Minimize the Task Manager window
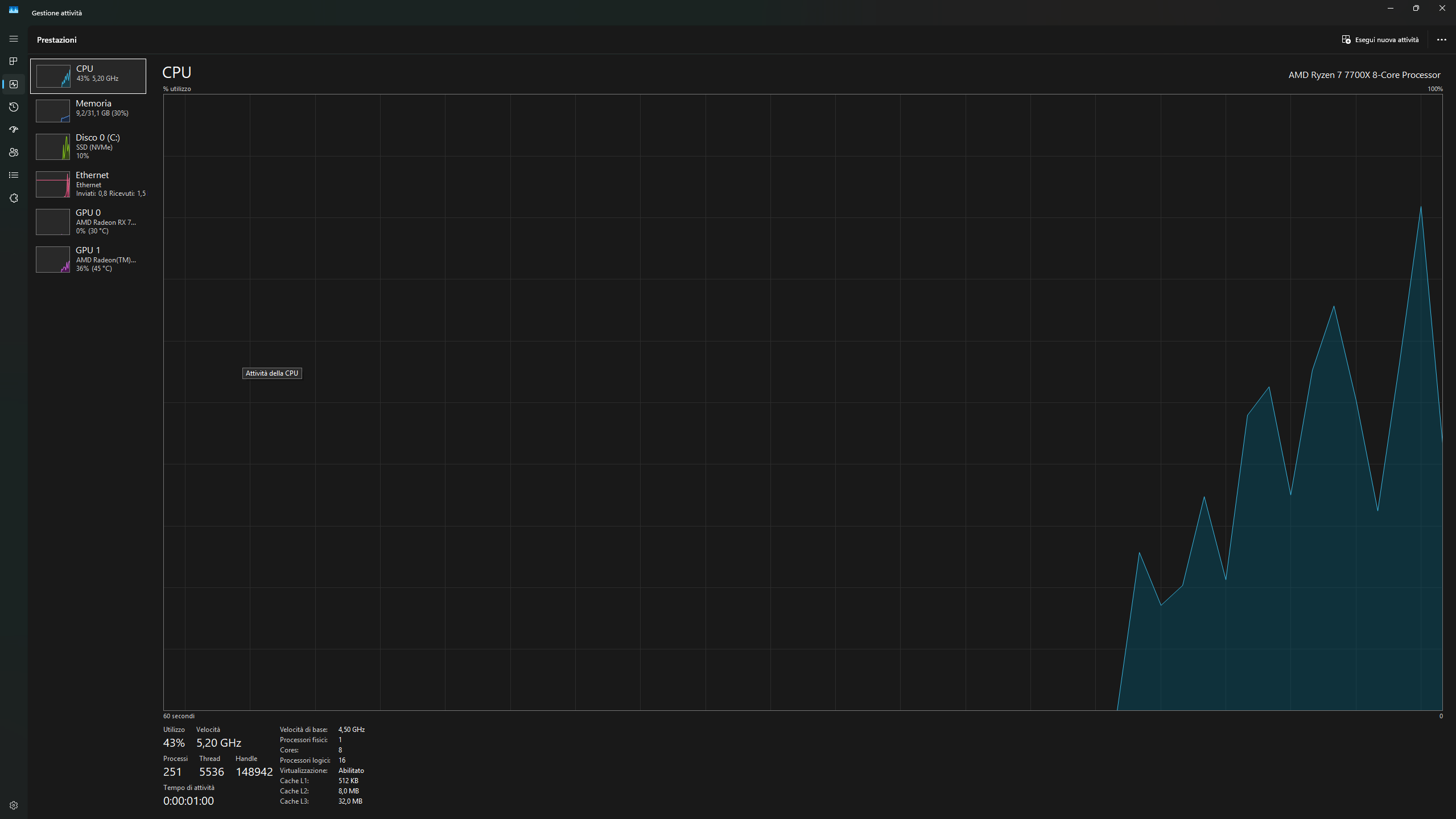1456x819 pixels. click(x=1391, y=9)
